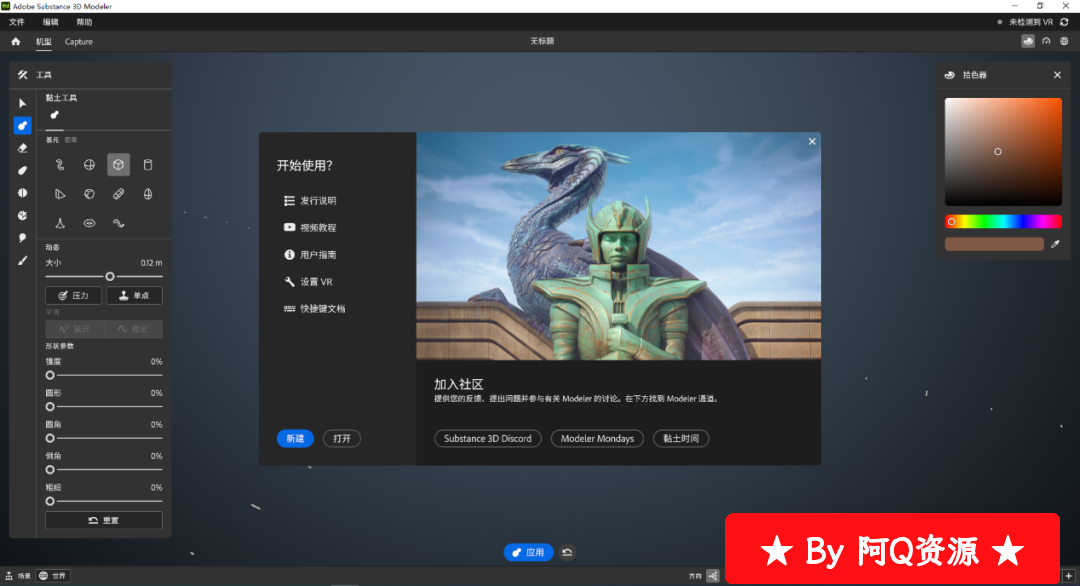Choose the polyhedron primitive
The image size is (1080, 586).
(x=90, y=194)
